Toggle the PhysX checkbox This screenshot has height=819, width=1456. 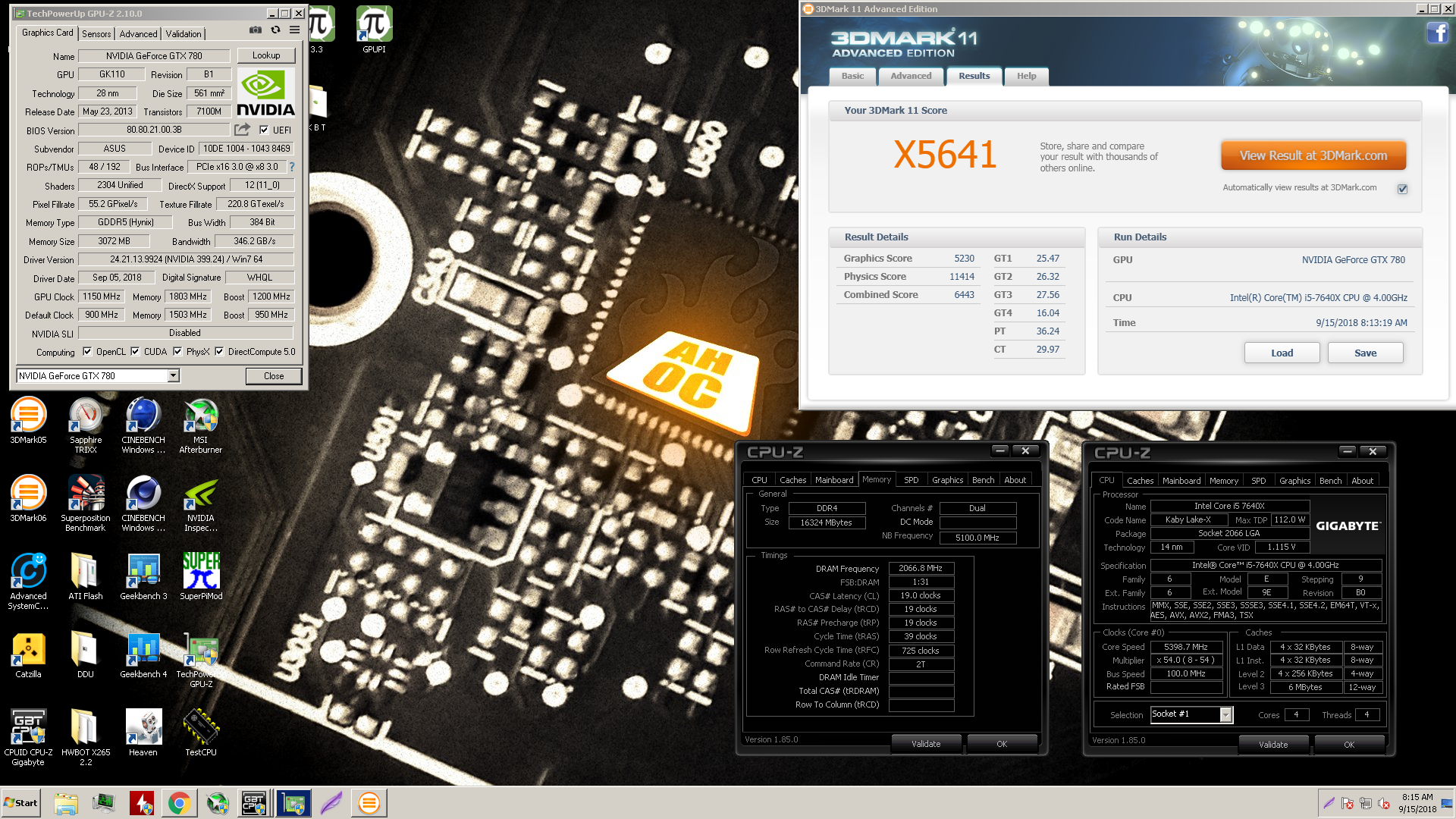pos(177,351)
